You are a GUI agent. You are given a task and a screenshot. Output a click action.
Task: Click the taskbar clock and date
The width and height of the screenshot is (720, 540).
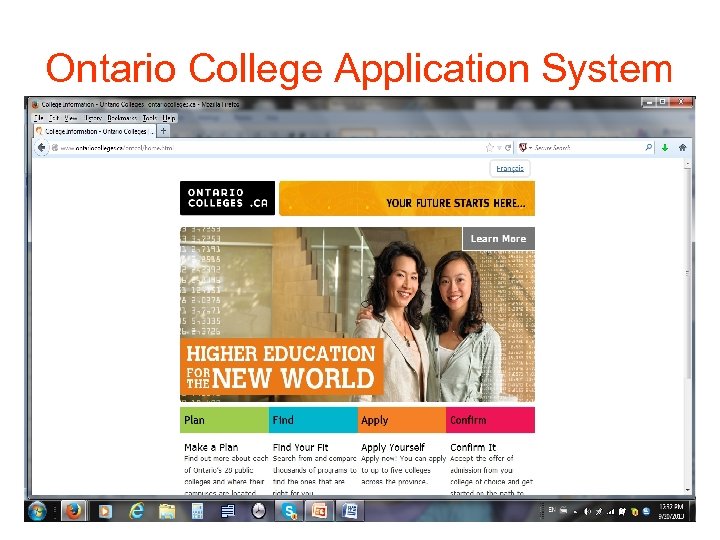coord(671,511)
